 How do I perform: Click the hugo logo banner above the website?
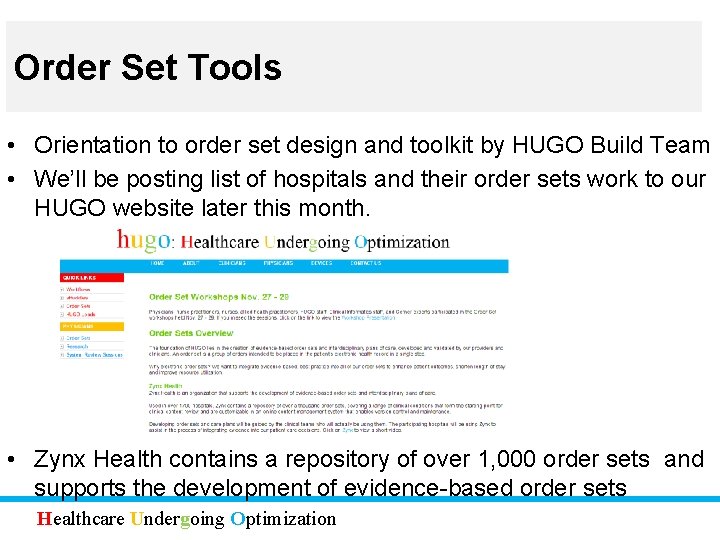click(x=283, y=241)
